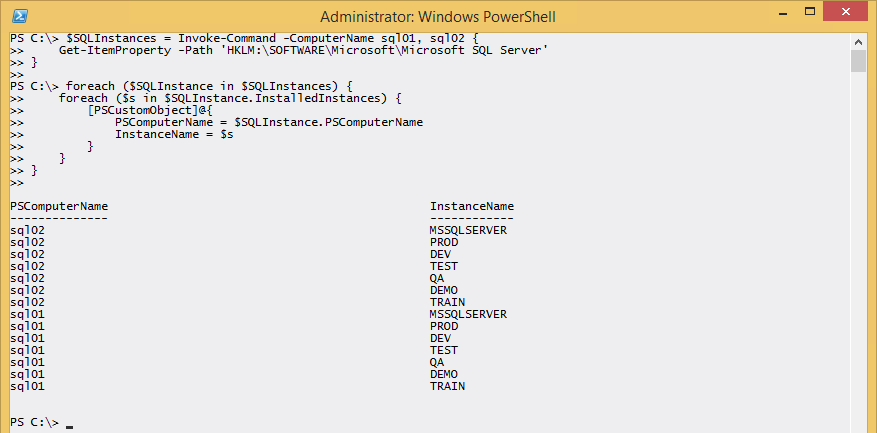The image size is (877, 433).
Task: Click the empty scrollbar track below the thumb
Action: 858,250
